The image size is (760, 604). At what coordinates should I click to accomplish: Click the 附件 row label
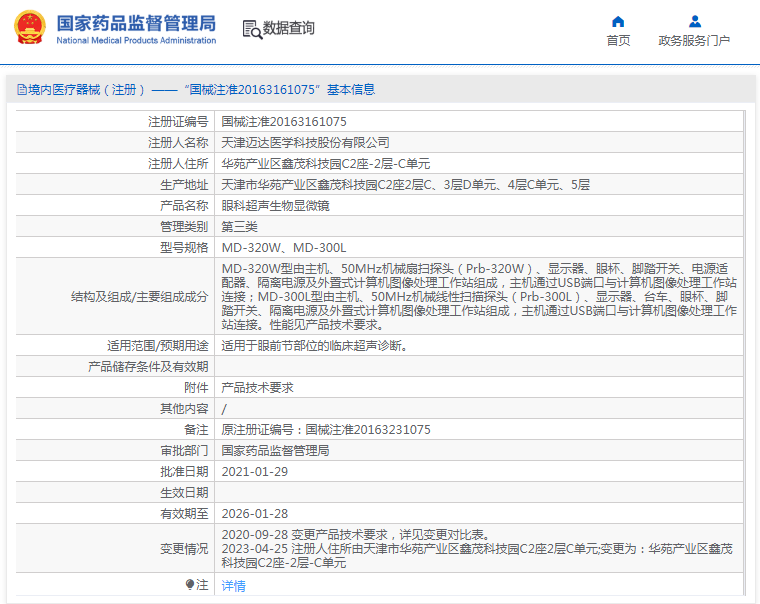(x=196, y=388)
